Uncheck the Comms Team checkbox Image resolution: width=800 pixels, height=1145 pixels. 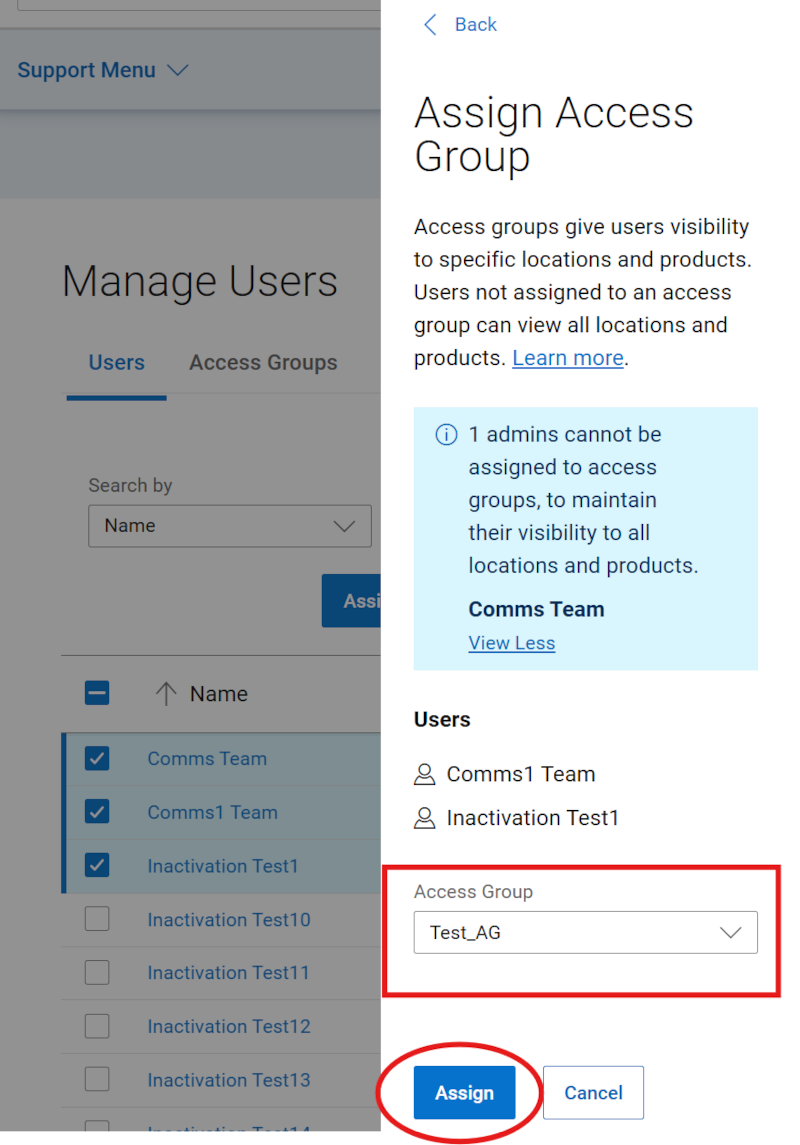point(97,758)
